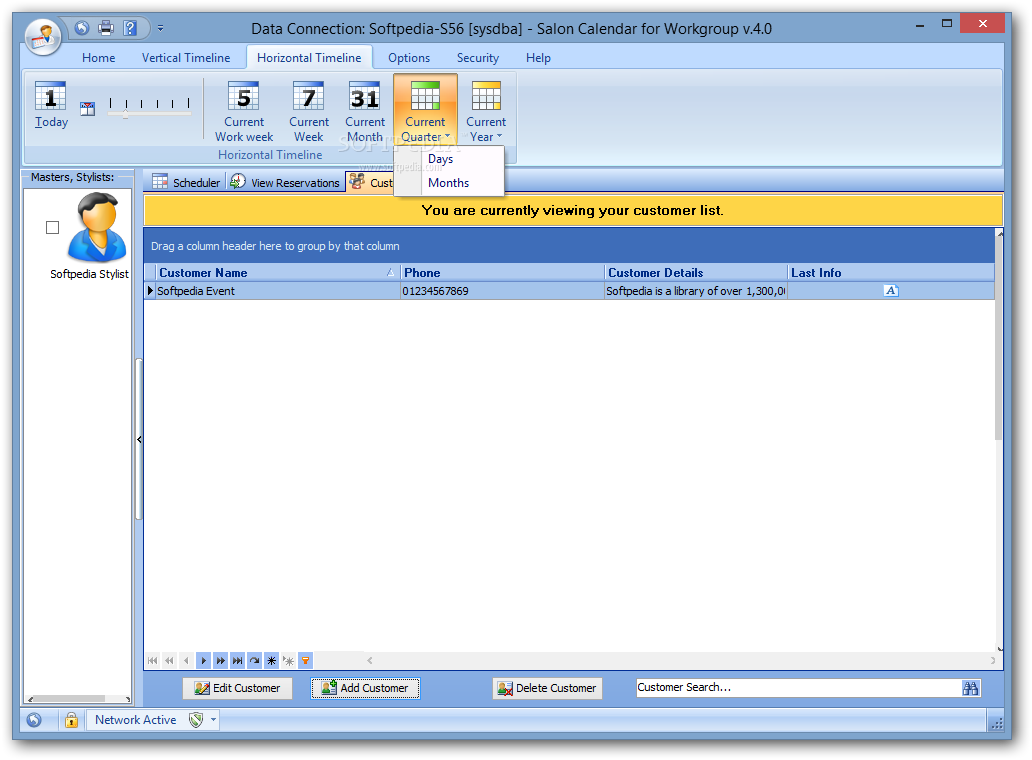1032x760 pixels.
Task: Jump to last record in navigator
Action: point(238,660)
